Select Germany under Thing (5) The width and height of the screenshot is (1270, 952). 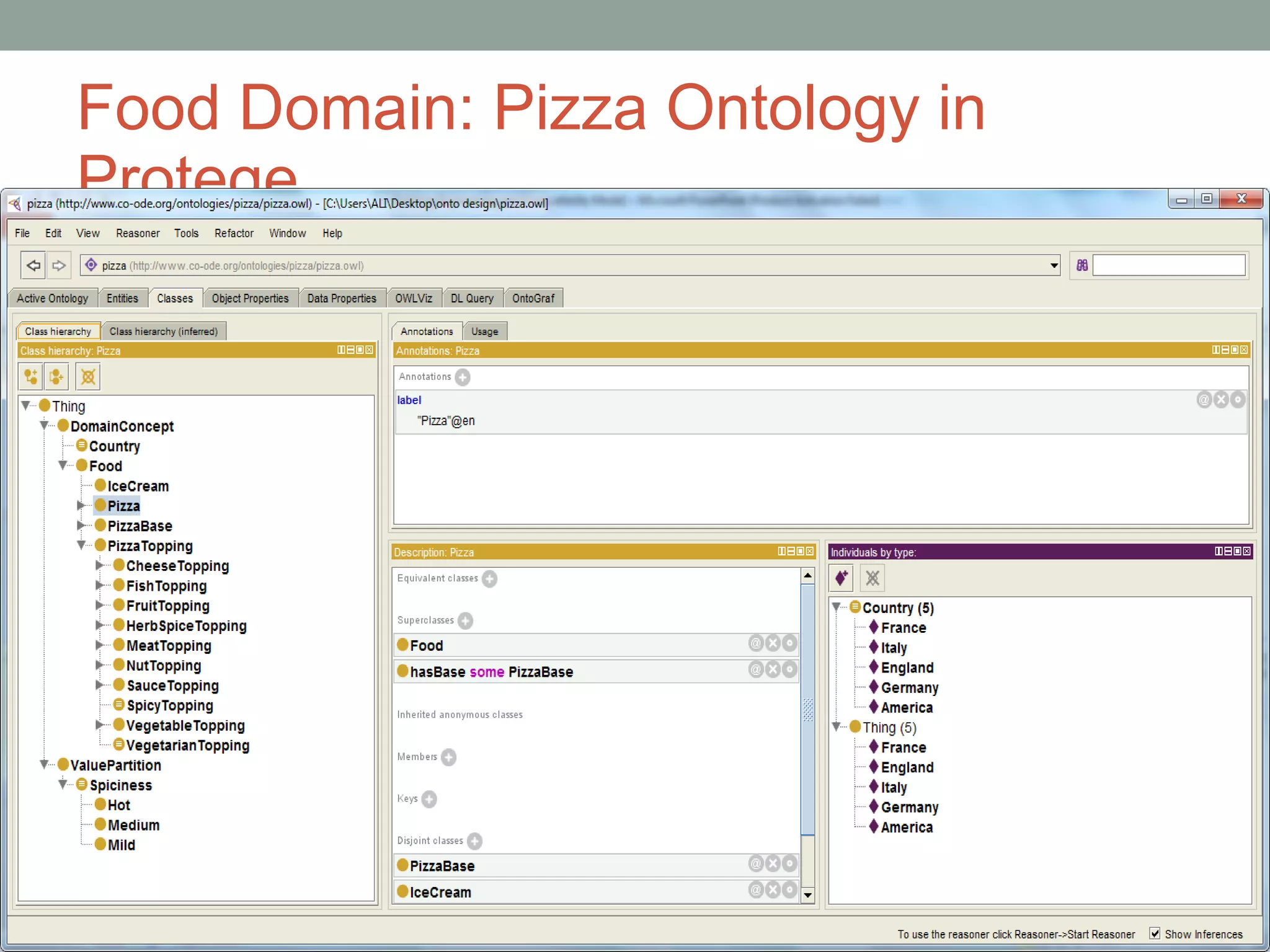909,807
